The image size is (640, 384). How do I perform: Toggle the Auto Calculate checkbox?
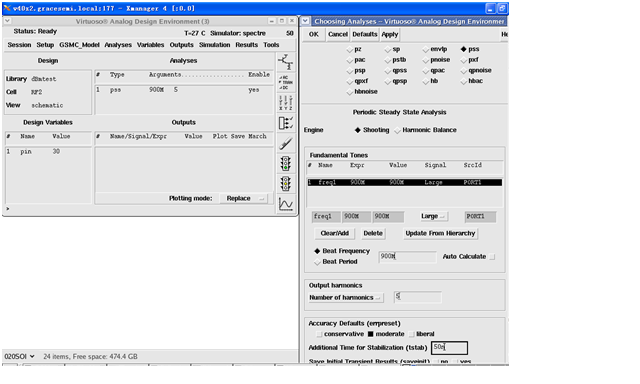pyautogui.click(x=492, y=257)
